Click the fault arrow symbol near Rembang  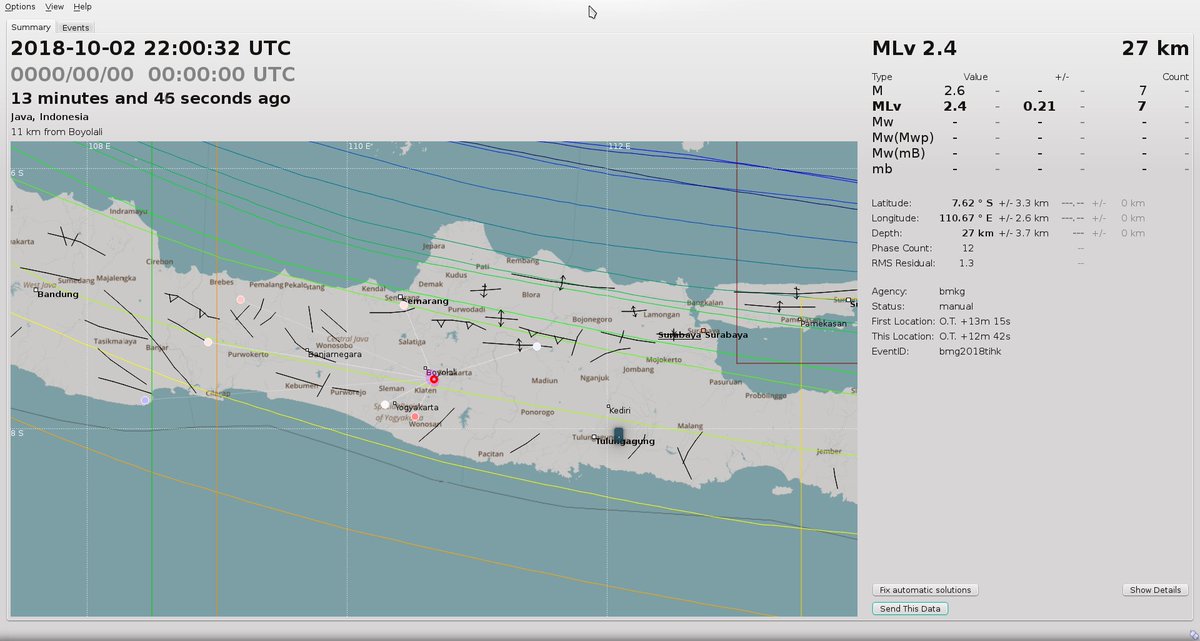(x=562, y=283)
